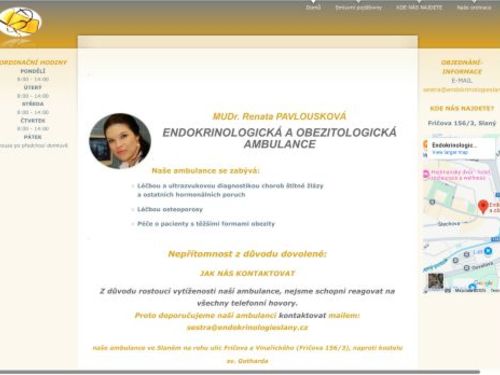Open the Naše ordinace menu item
The width and height of the screenshot is (500, 375).
[474, 7]
